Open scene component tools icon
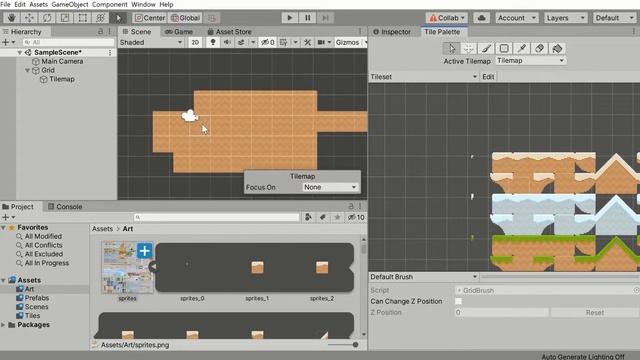Image resolution: width=640 pixels, height=360 pixels. click(307, 42)
